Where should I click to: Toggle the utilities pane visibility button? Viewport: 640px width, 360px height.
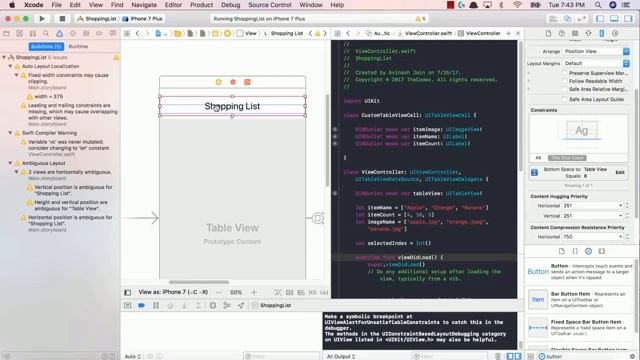coord(629,19)
